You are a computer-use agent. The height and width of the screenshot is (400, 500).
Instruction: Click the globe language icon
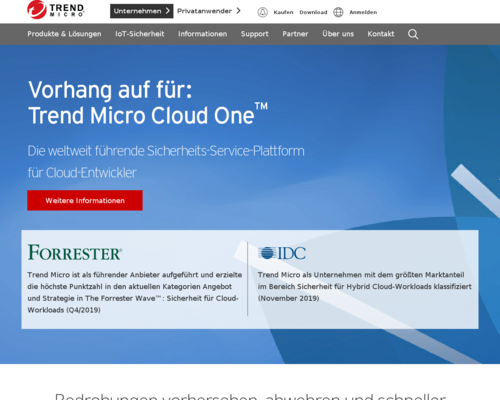coord(338,12)
